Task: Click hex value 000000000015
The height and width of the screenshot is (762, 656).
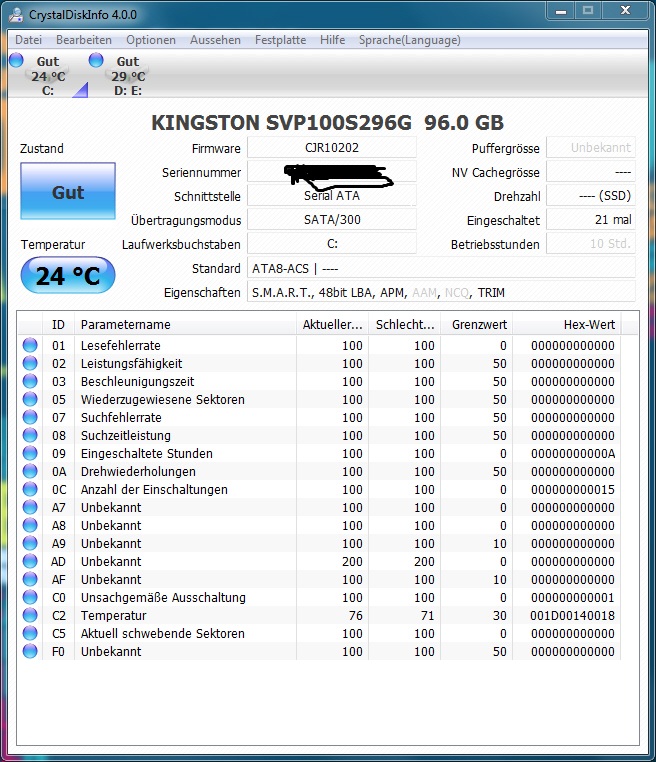Action: [x=572, y=489]
